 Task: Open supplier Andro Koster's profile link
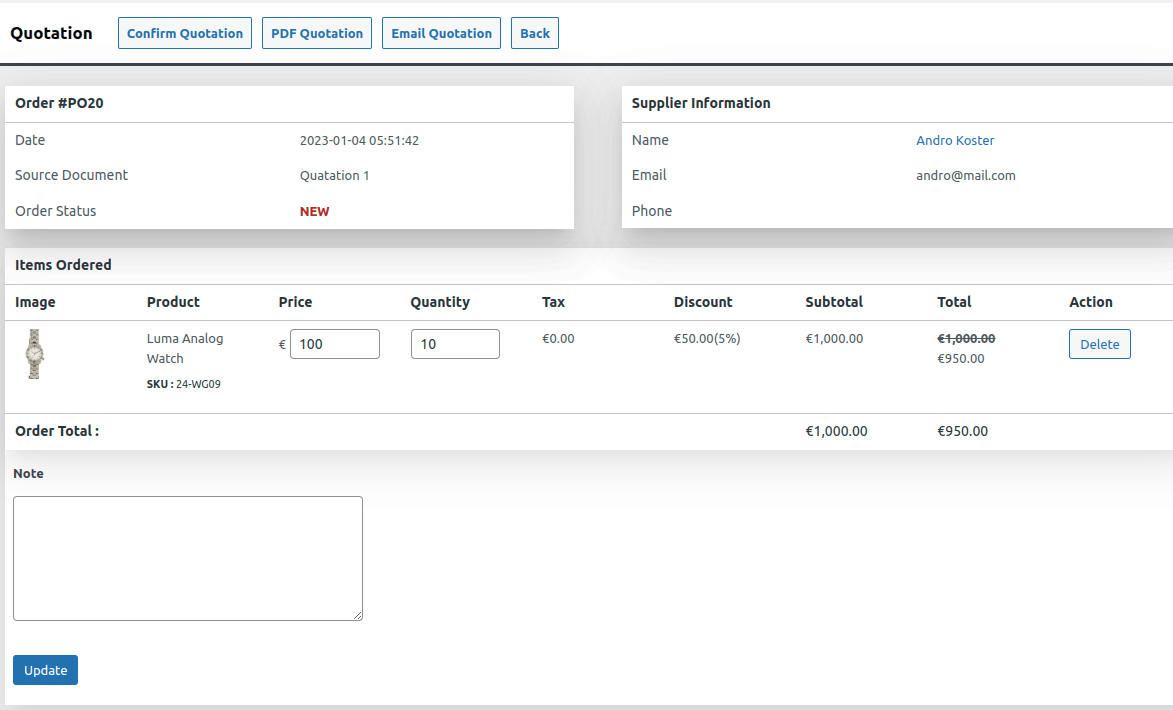(x=955, y=141)
